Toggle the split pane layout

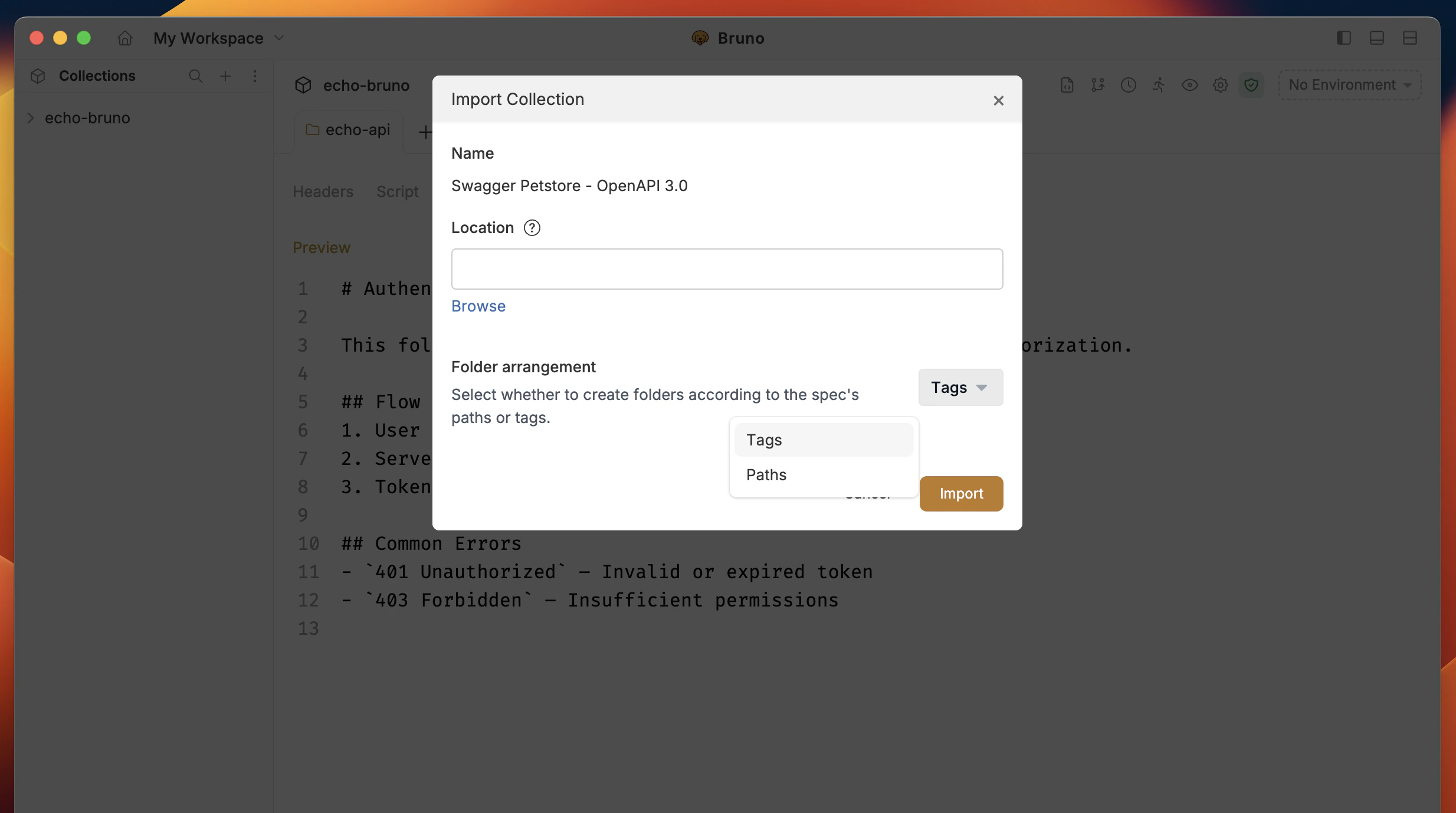(x=1411, y=38)
